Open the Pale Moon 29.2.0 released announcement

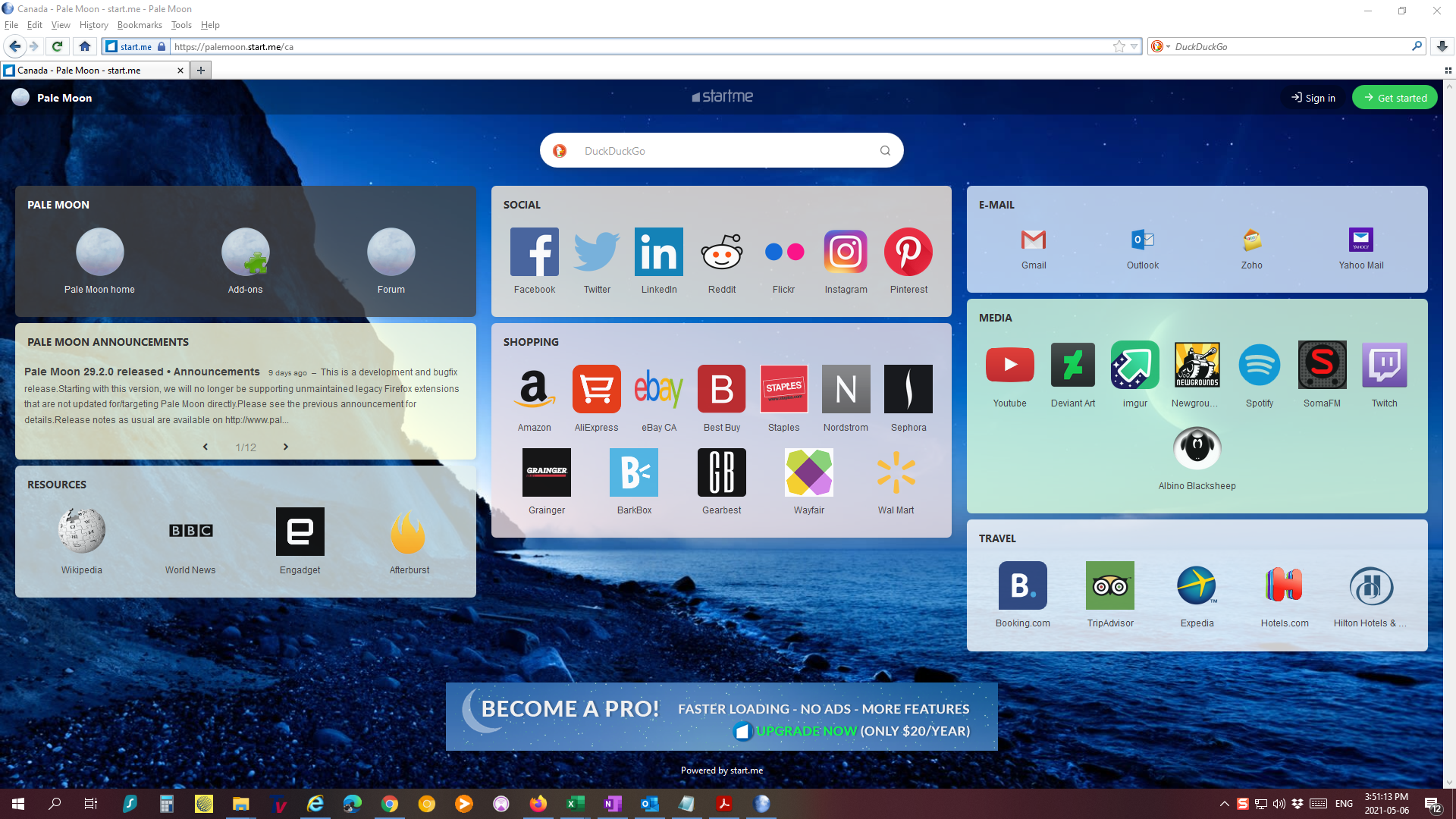pyautogui.click(x=142, y=372)
